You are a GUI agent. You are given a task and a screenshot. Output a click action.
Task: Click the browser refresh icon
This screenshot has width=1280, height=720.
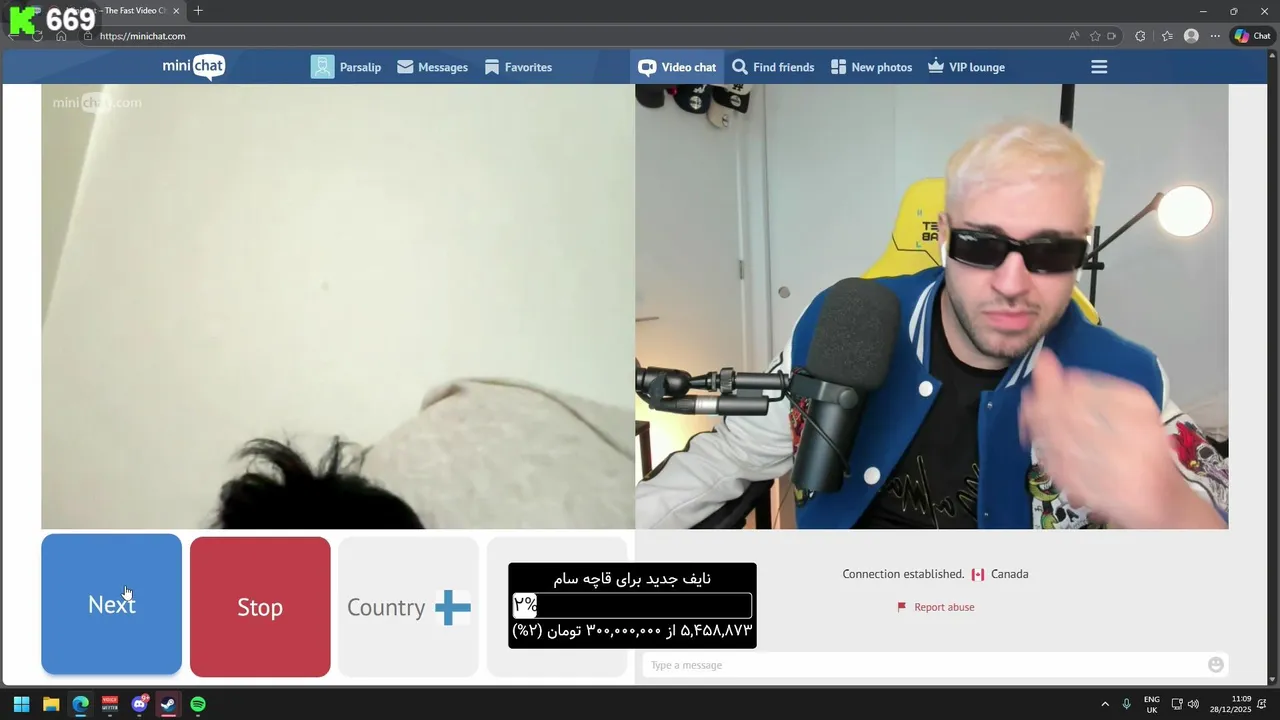click(x=37, y=36)
